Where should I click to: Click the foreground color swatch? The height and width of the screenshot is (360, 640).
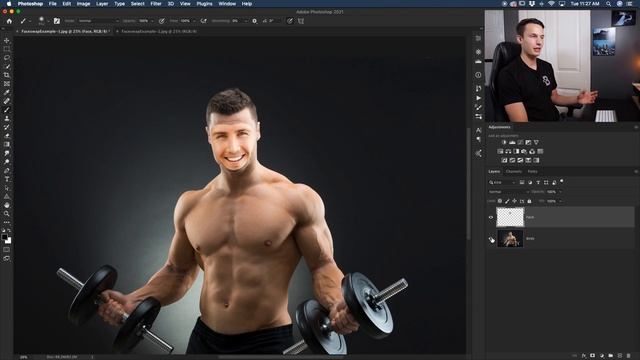4,237
